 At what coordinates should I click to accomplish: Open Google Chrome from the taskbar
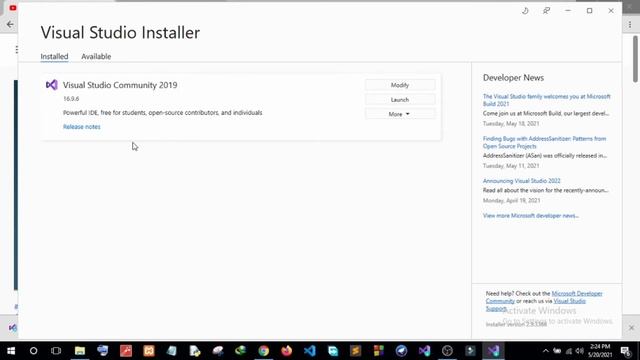pos(264,351)
